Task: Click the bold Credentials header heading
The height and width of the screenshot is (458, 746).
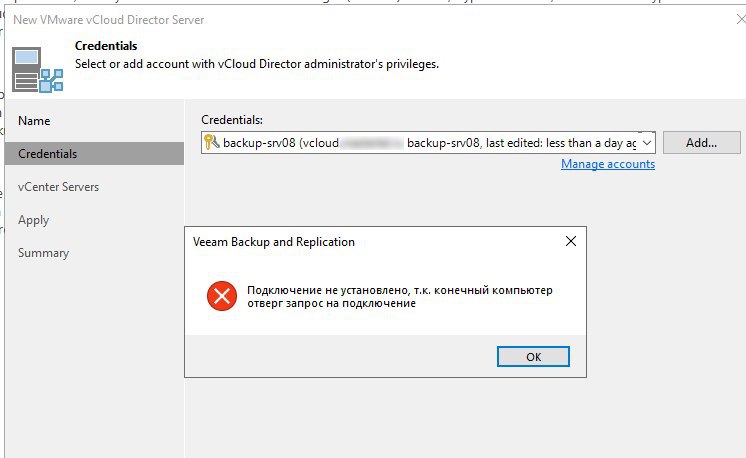Action: coord(106,46)
